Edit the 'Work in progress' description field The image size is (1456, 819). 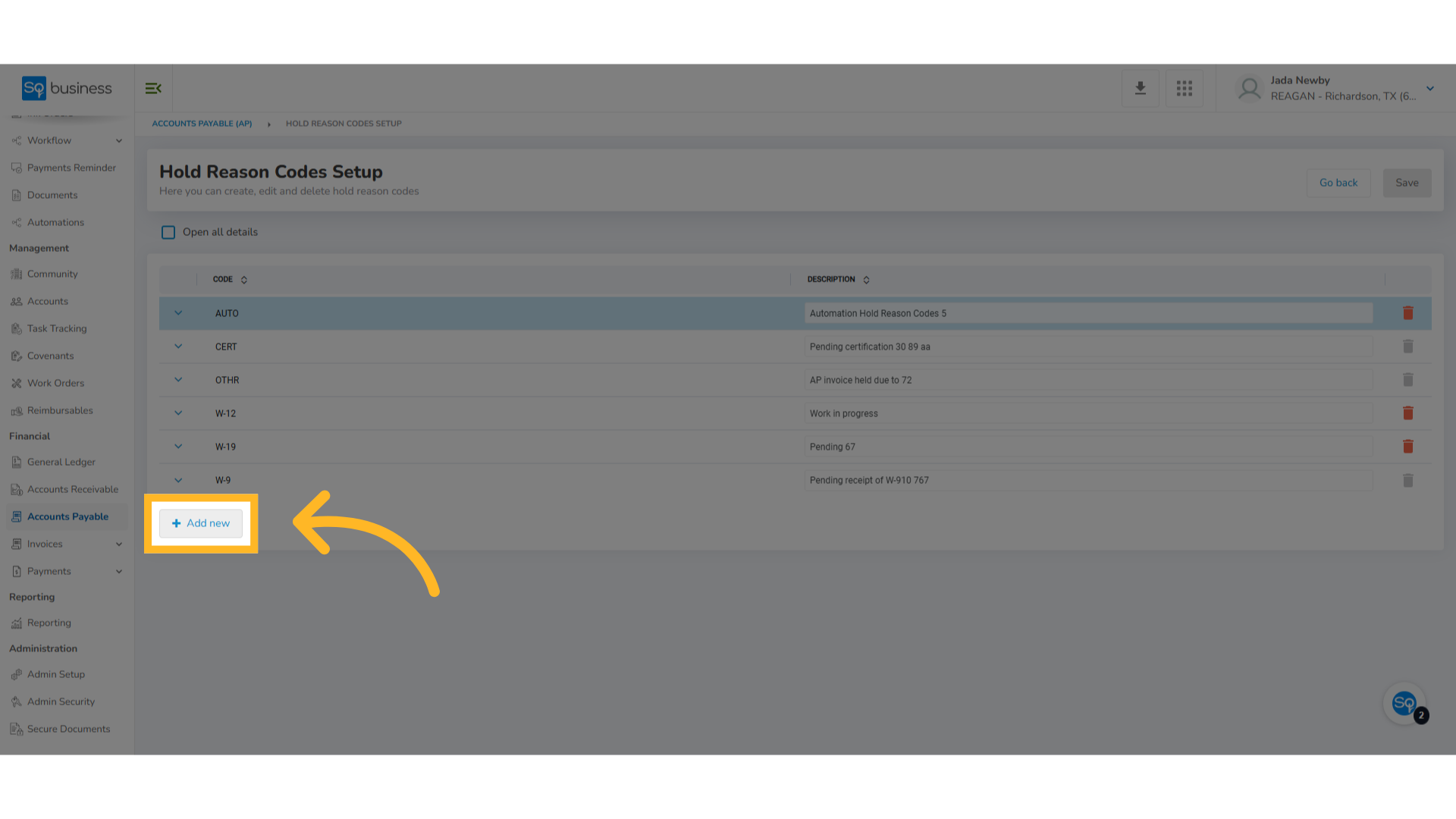pos(1088,413)
